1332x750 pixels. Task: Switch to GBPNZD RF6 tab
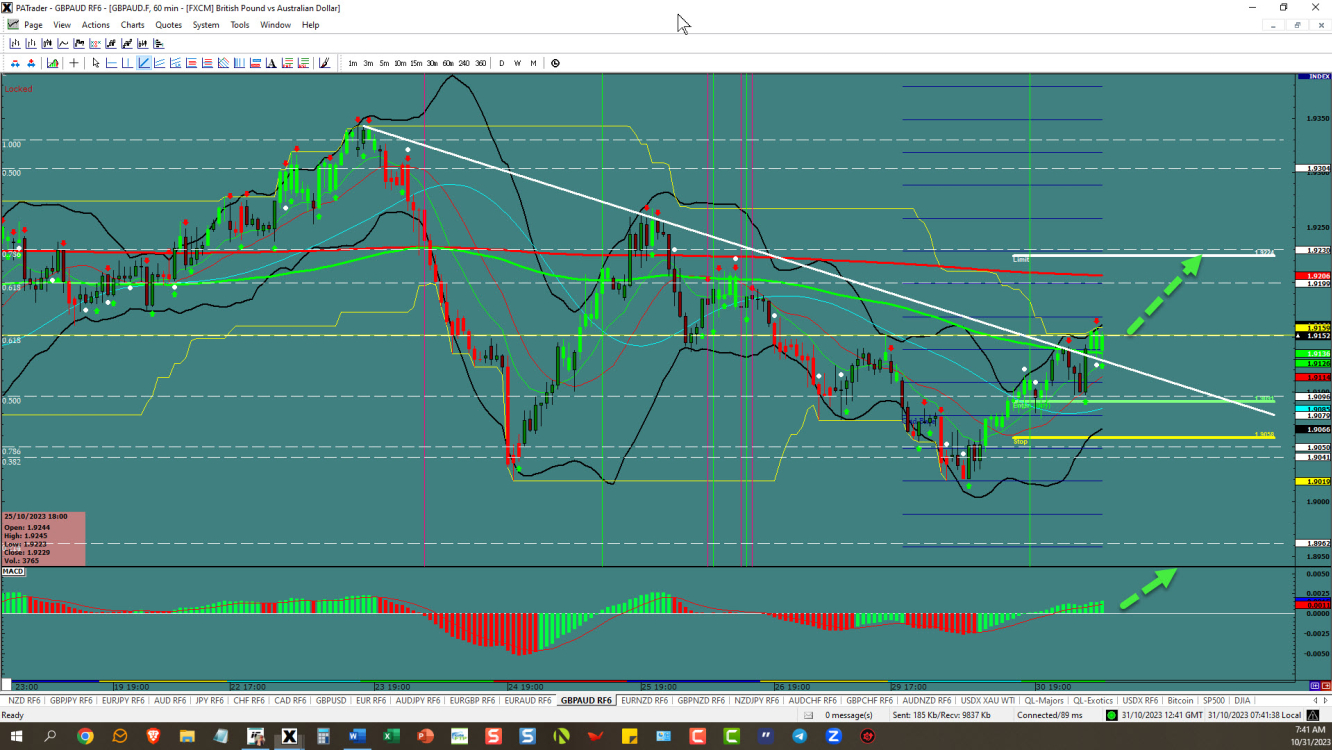coord(702,700)
